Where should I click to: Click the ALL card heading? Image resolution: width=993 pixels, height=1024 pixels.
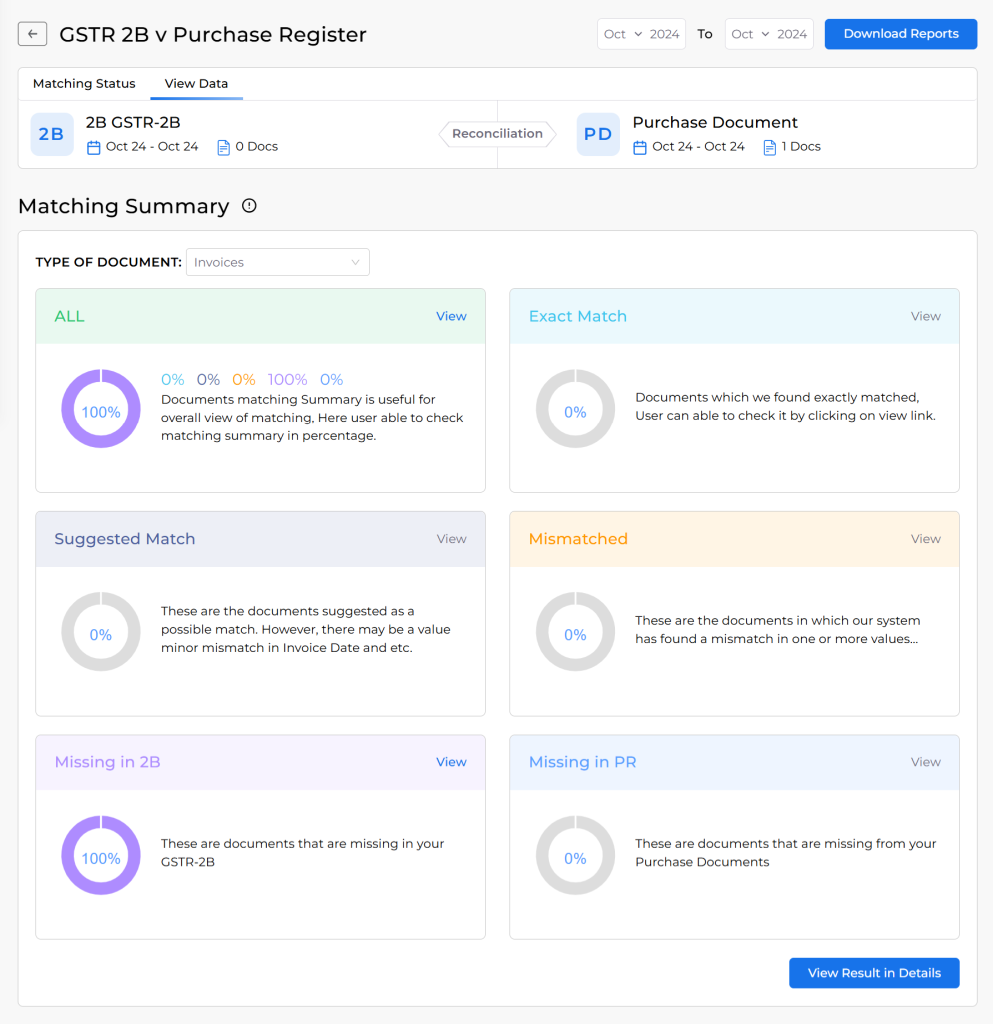pyautogui.click(x=70, y=316)
